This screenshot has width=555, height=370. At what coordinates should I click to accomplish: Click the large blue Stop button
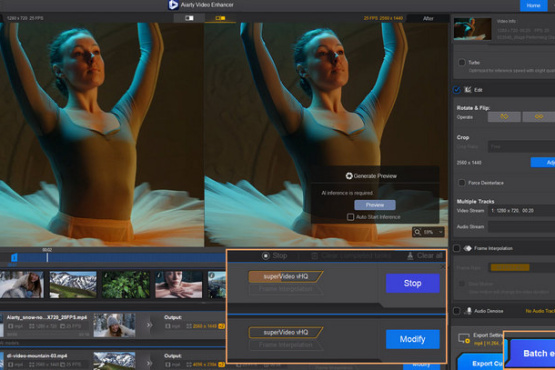(x=413, y=283)
